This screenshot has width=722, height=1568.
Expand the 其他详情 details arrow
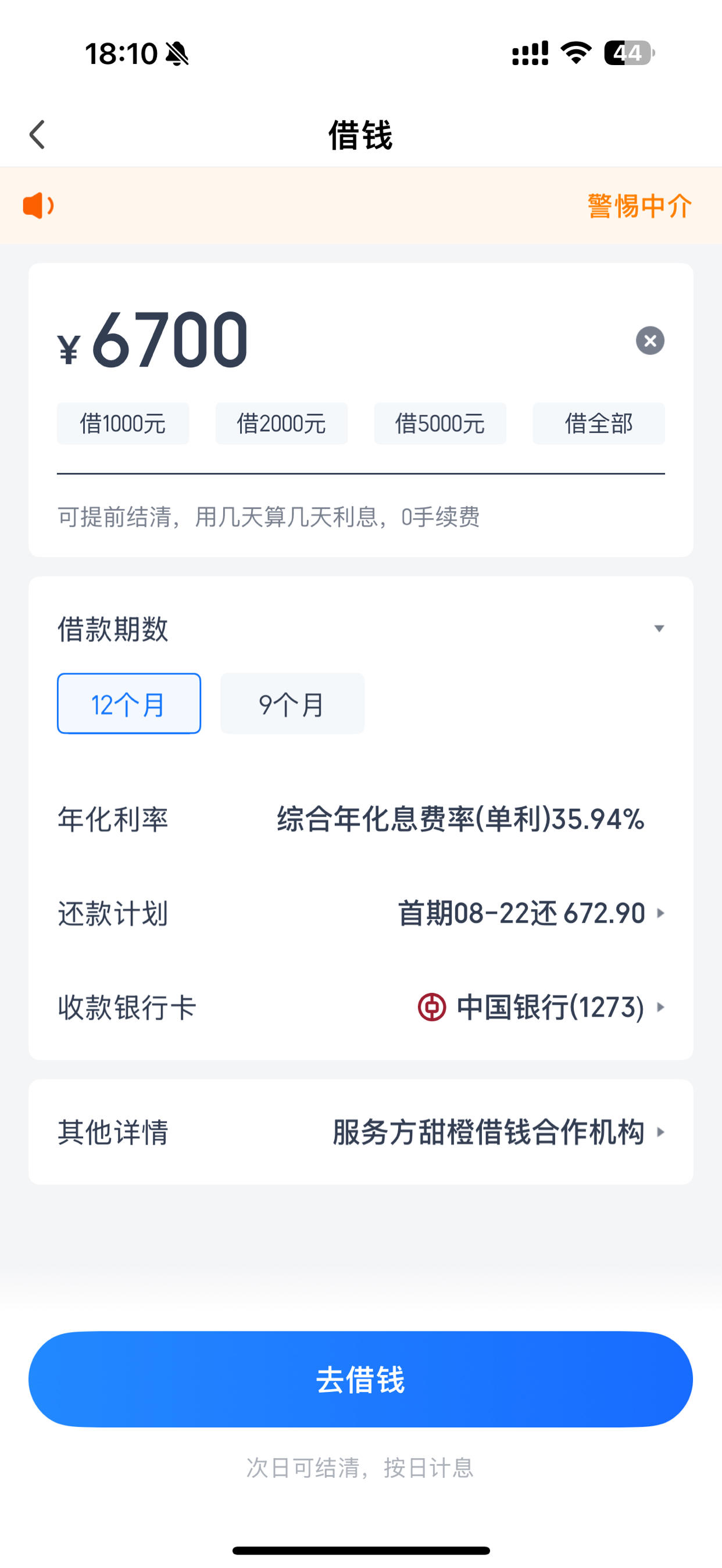pyautogui.click(x=660, y=1132)
